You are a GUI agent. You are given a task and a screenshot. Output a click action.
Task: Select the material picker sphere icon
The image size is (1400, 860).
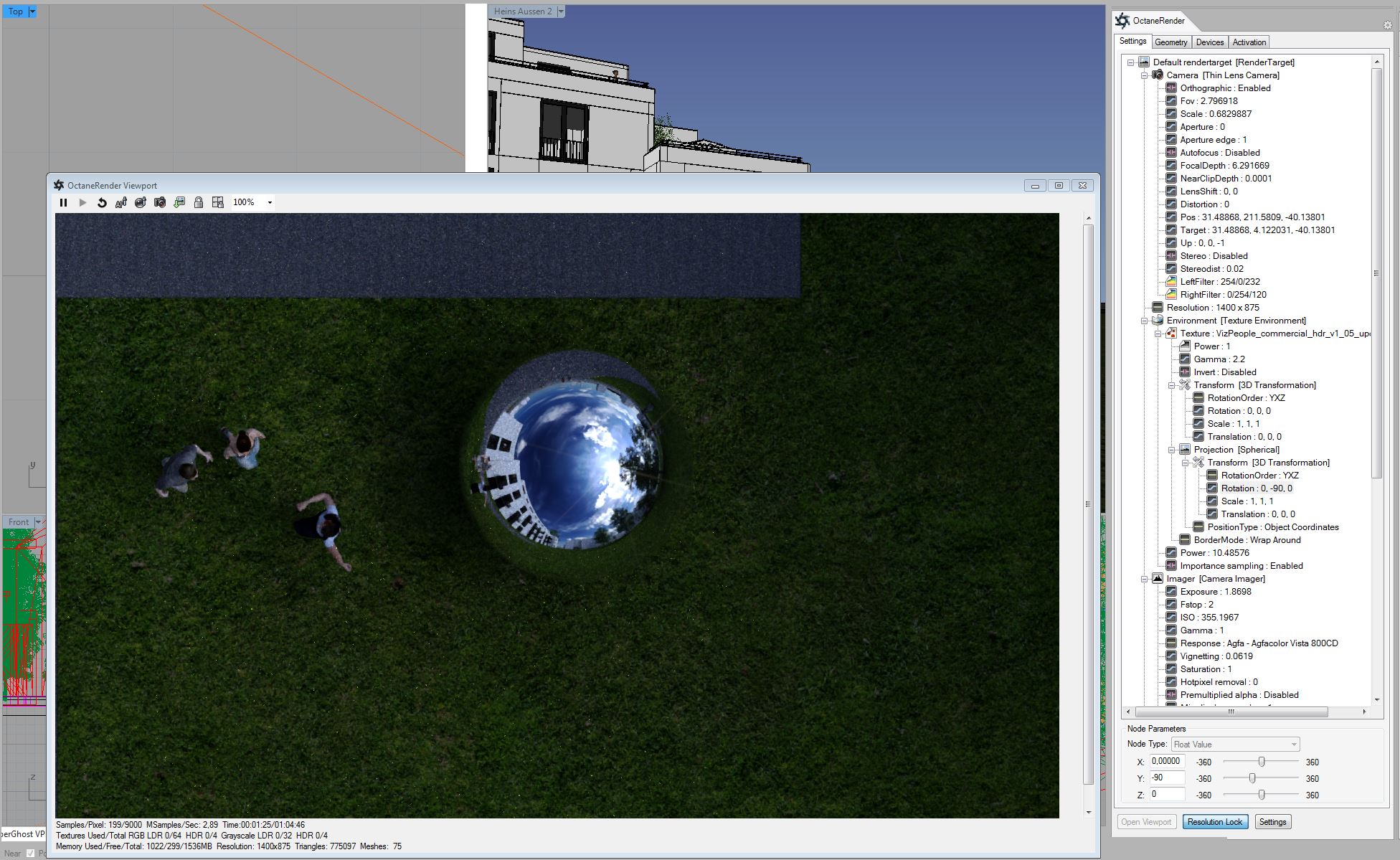(x=141, y=202)
